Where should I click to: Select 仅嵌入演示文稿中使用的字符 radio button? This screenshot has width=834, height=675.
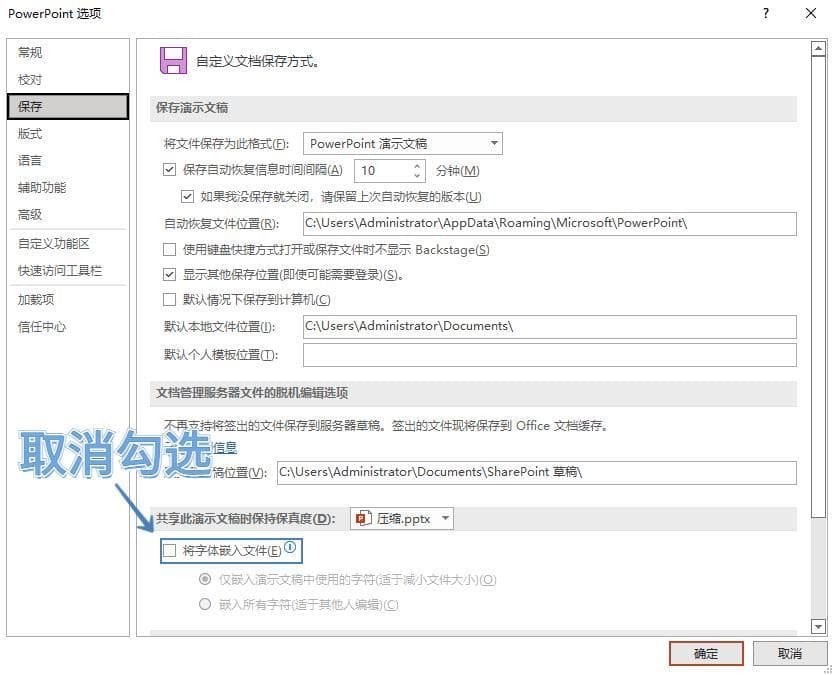[205, 579]
